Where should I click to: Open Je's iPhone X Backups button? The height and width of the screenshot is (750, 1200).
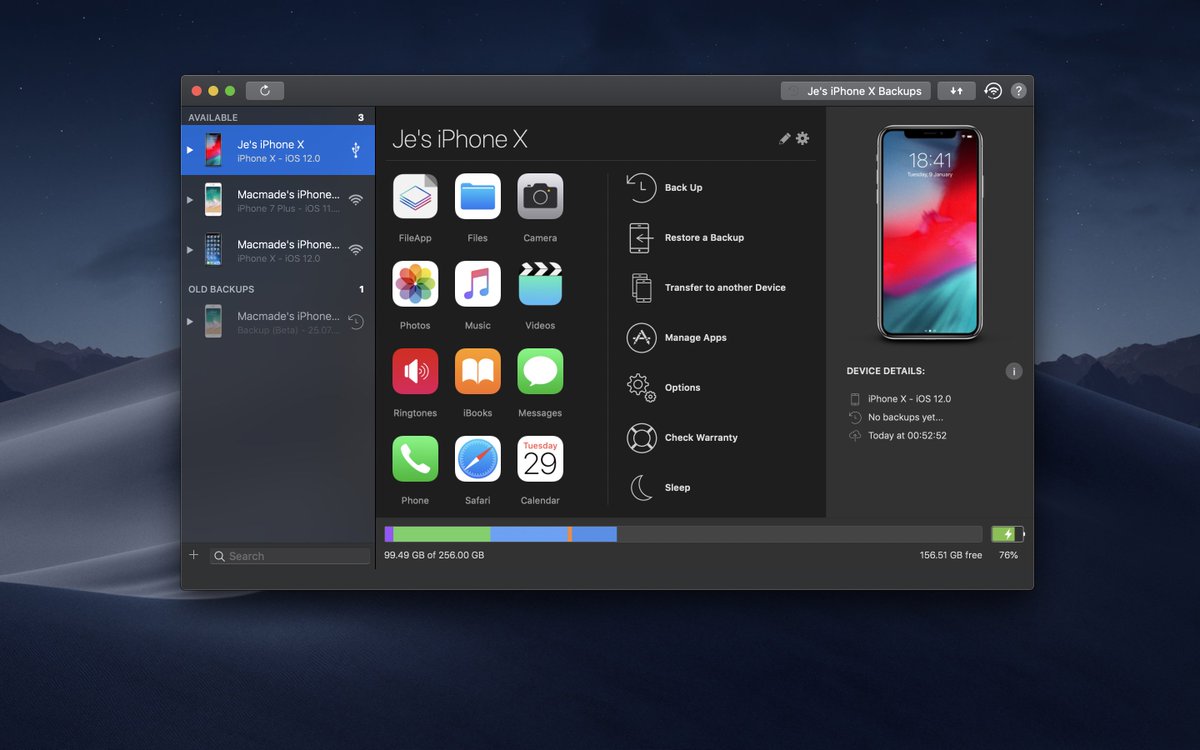(x=856, y=91)
